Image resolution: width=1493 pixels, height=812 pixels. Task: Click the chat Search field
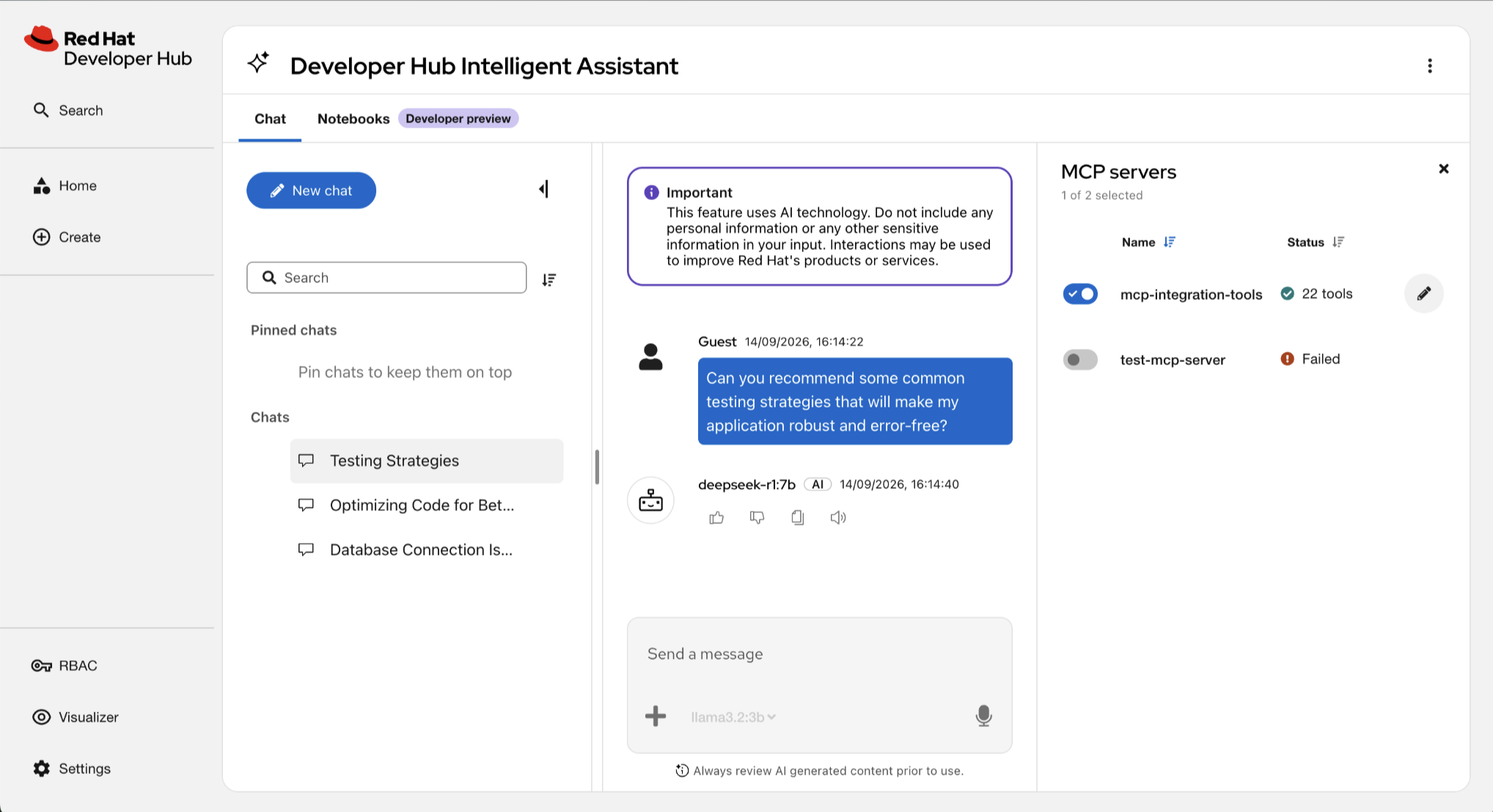pos(386,278)
